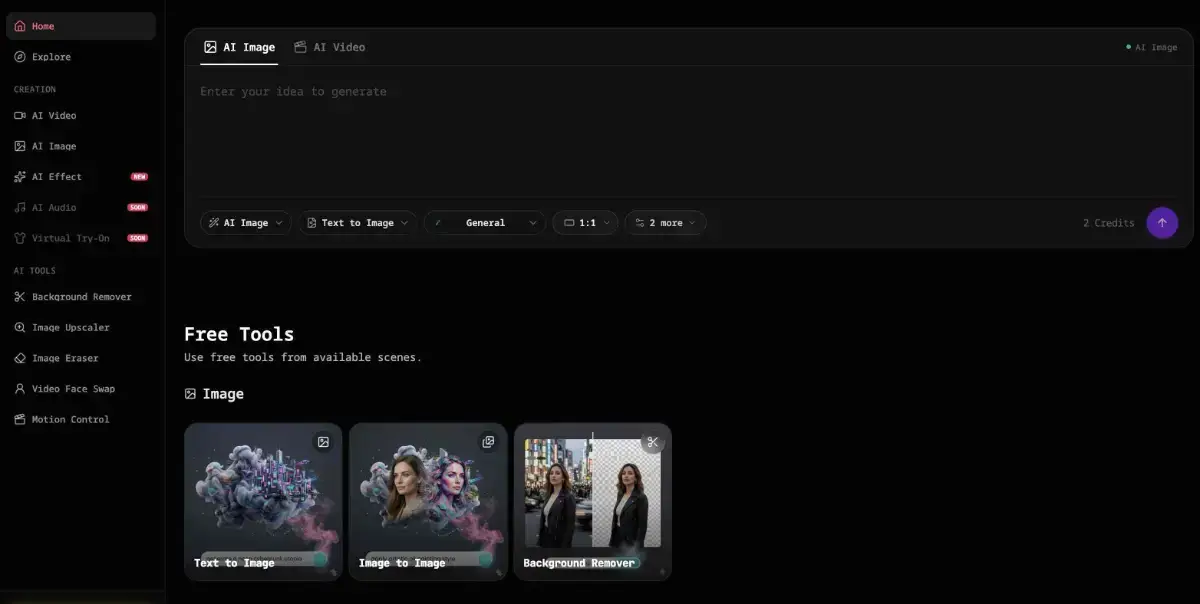The width and height of the screenshot is (1200, 604).
Task: Select the AI Image tab
Action: (x=239, y=47)
